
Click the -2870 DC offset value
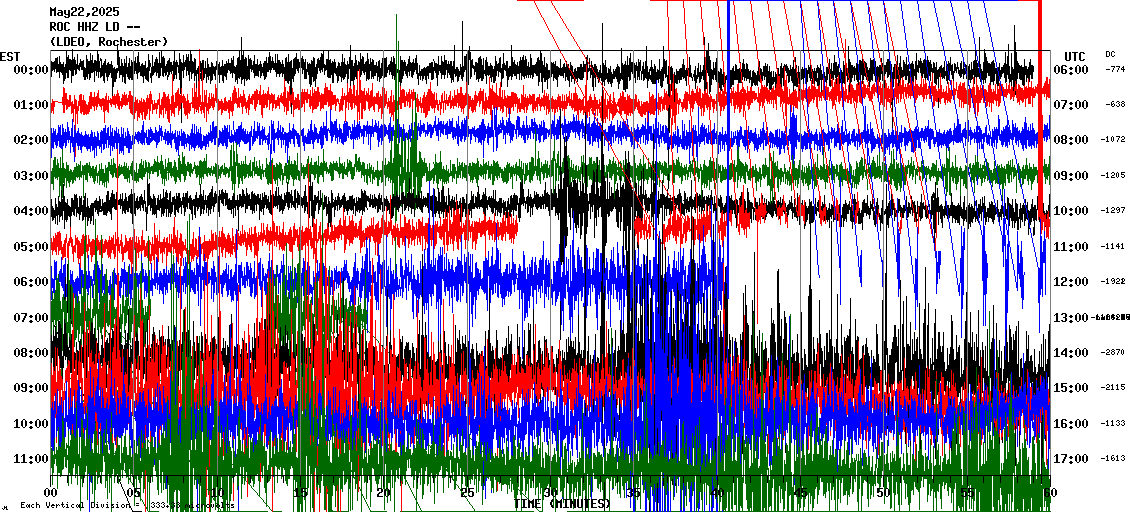coord(1115,353)
